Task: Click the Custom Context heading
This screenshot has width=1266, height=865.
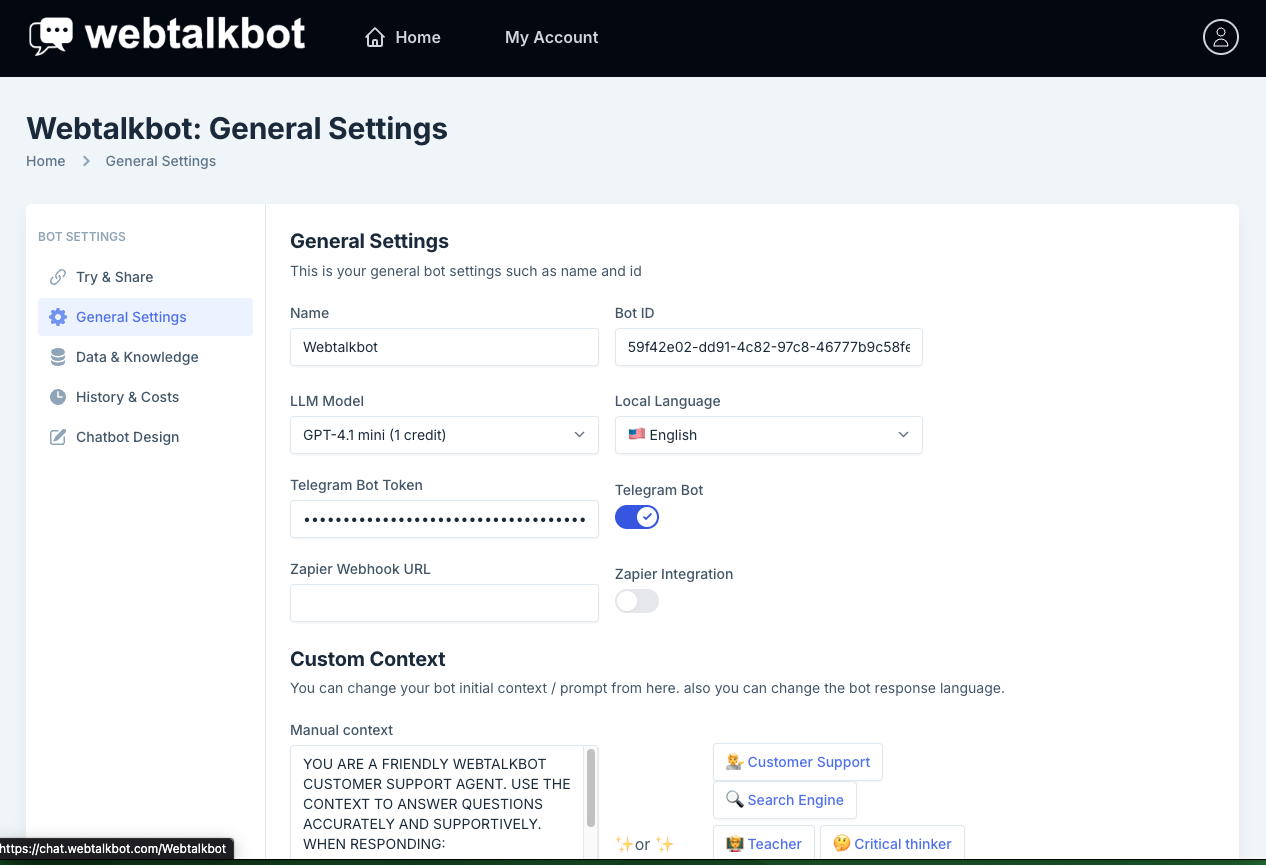Action: (x=368, y=659)
